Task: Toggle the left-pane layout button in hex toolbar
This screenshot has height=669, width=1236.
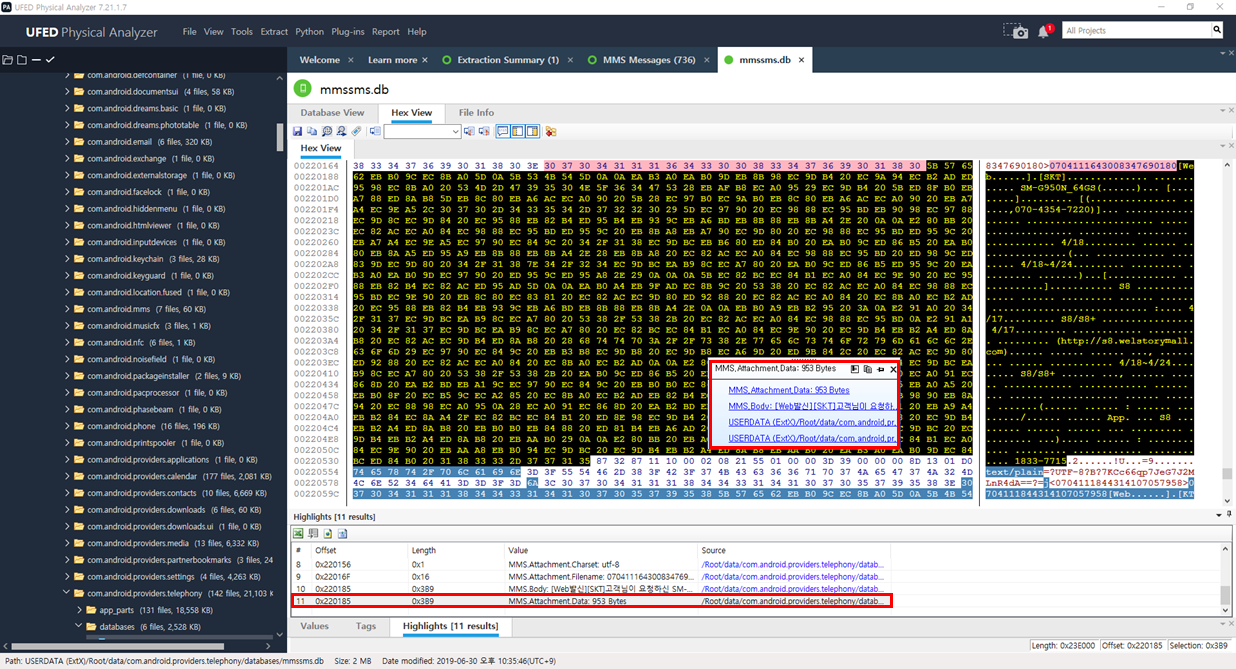Action: click(x=518, y=131)
